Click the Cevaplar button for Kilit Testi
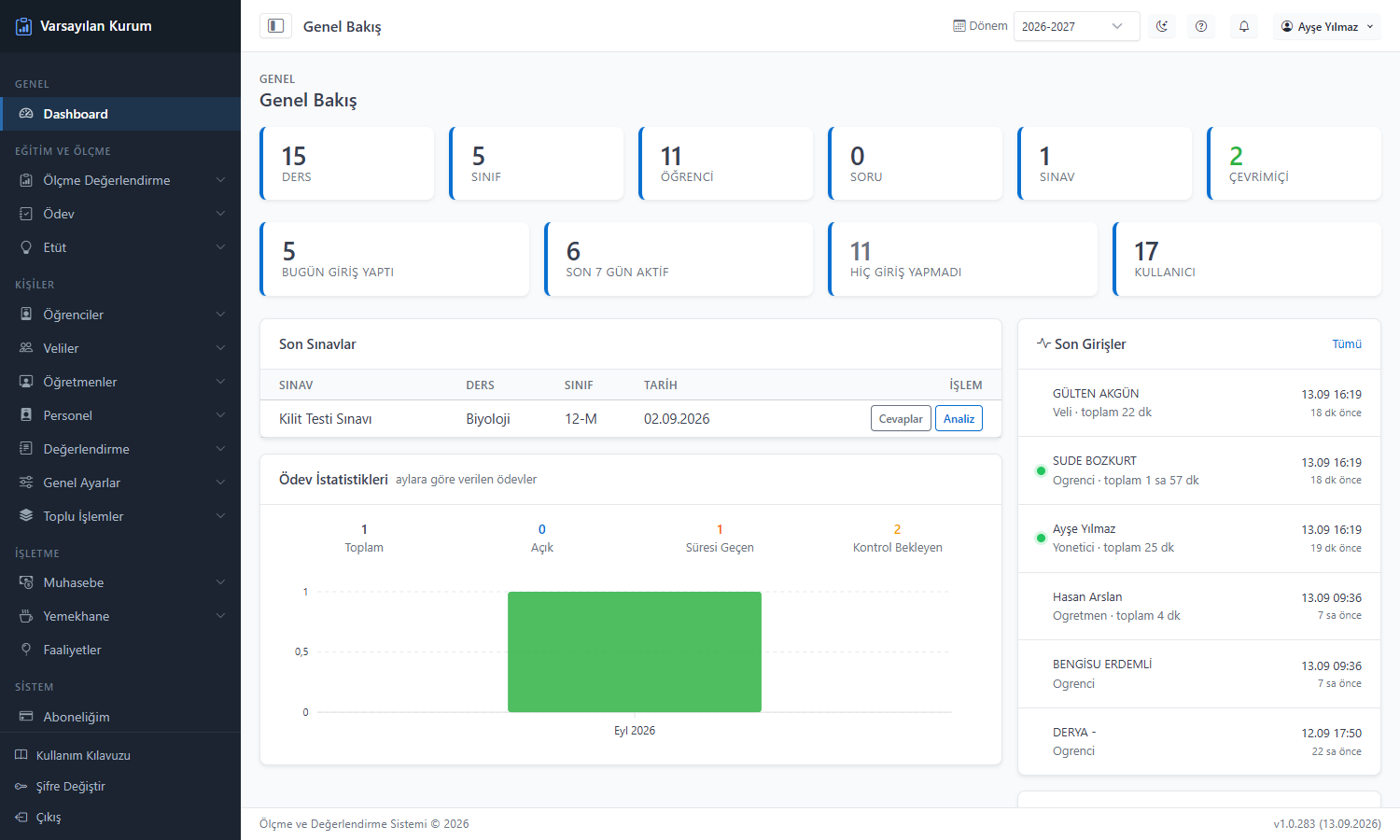This screenshot has width=1400, height=840. click(901, 418)
